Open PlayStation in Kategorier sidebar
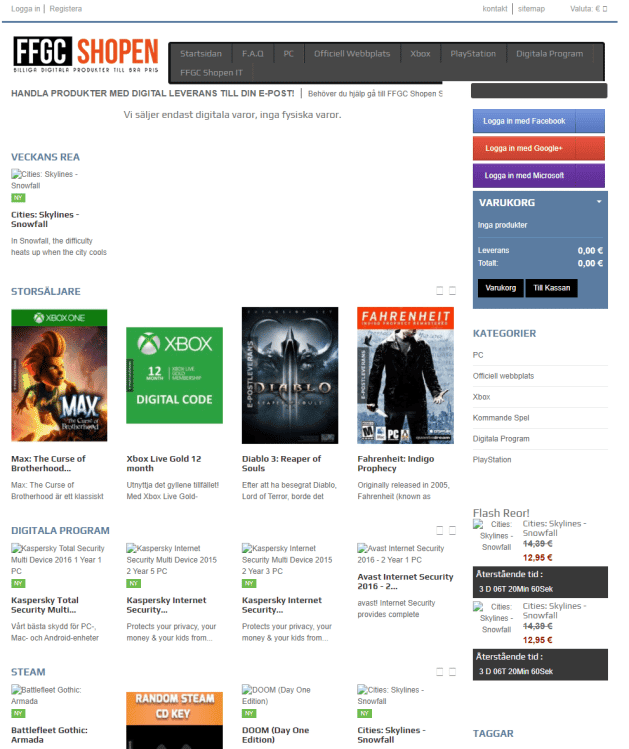 click(492, 460)
